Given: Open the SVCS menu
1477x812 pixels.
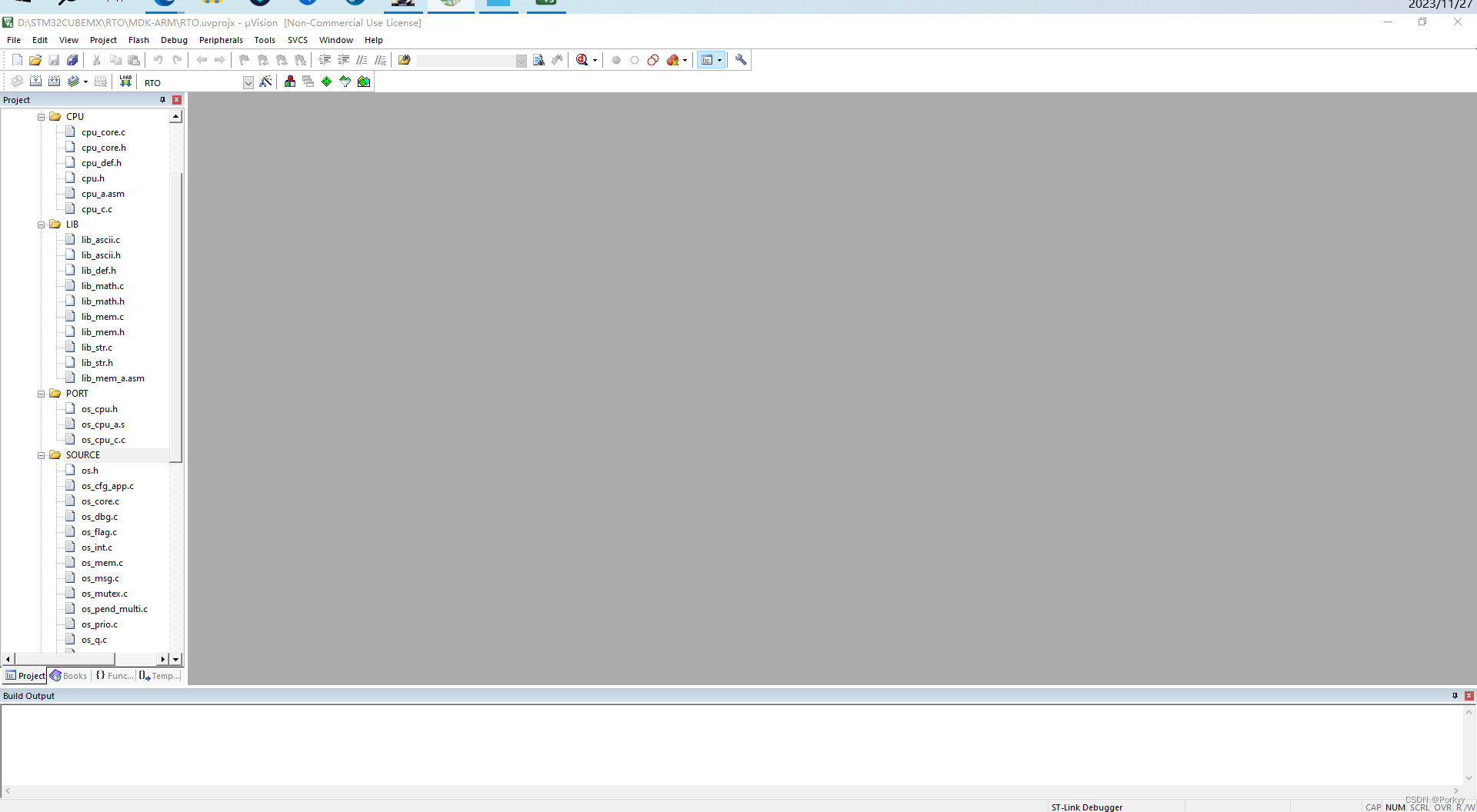Looking at the screenshot, I should pos(298,40).
